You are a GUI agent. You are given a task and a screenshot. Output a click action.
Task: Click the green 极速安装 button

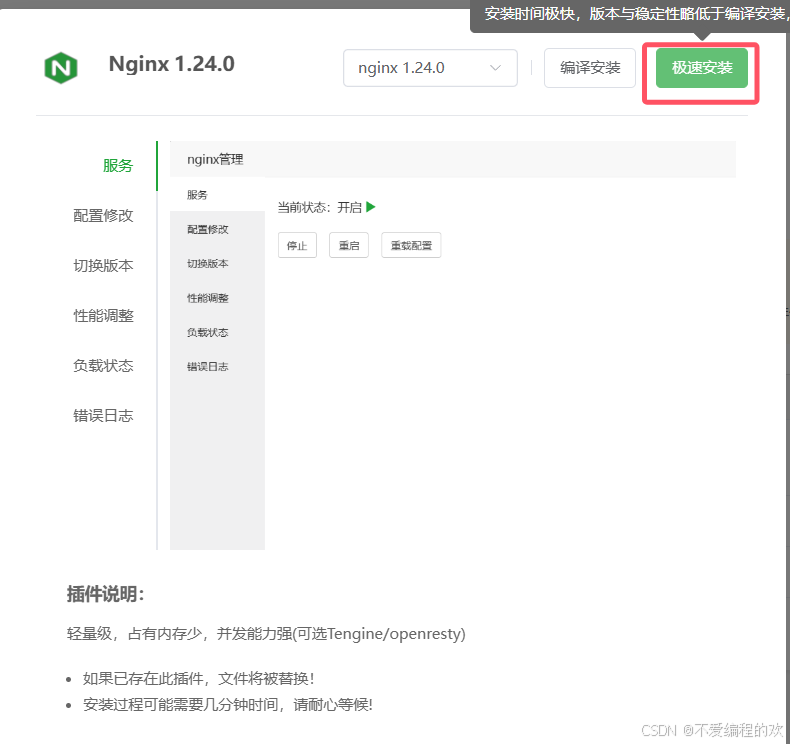702,68
